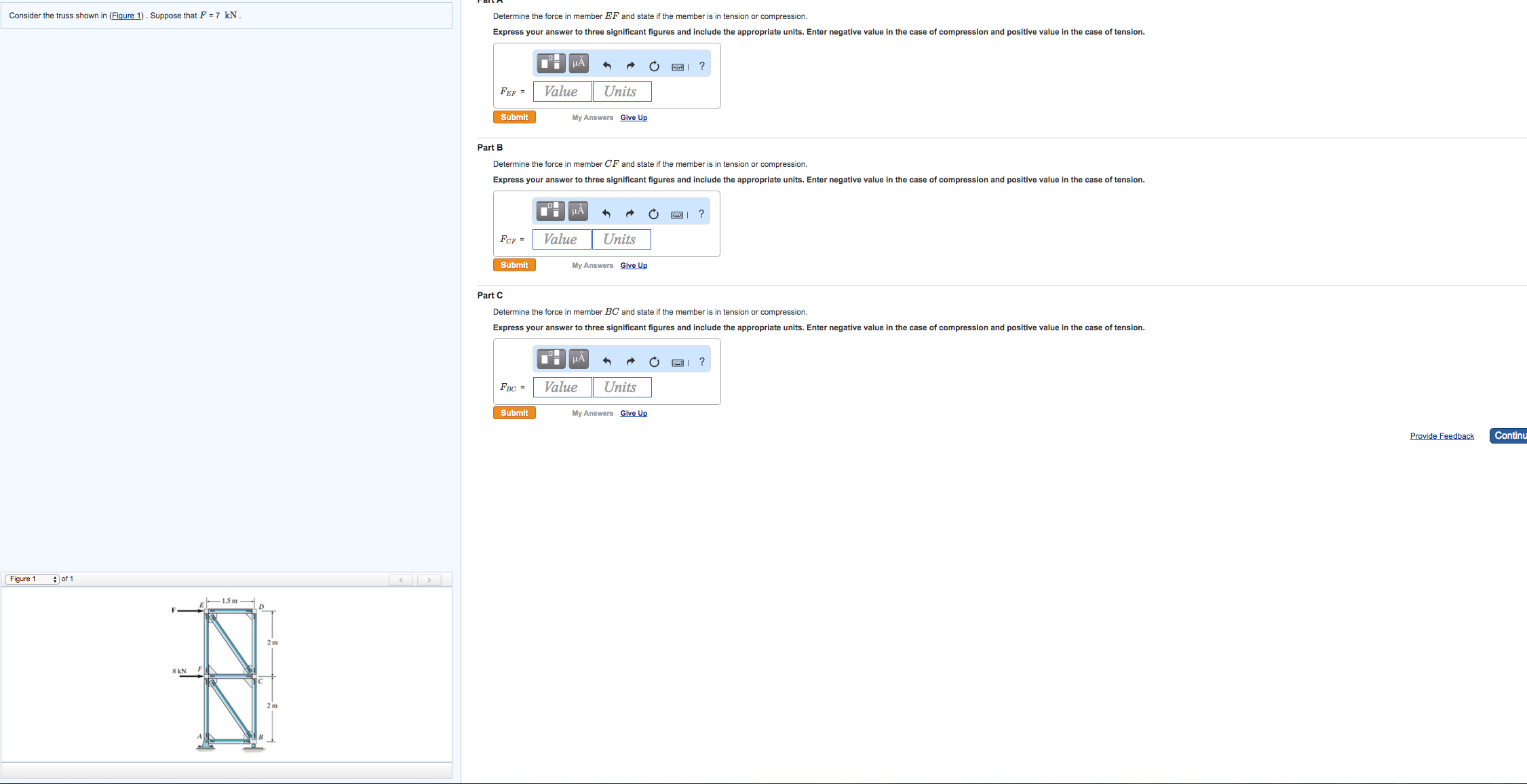
Task: Click the truss figure image
Action: pos(227,675)
